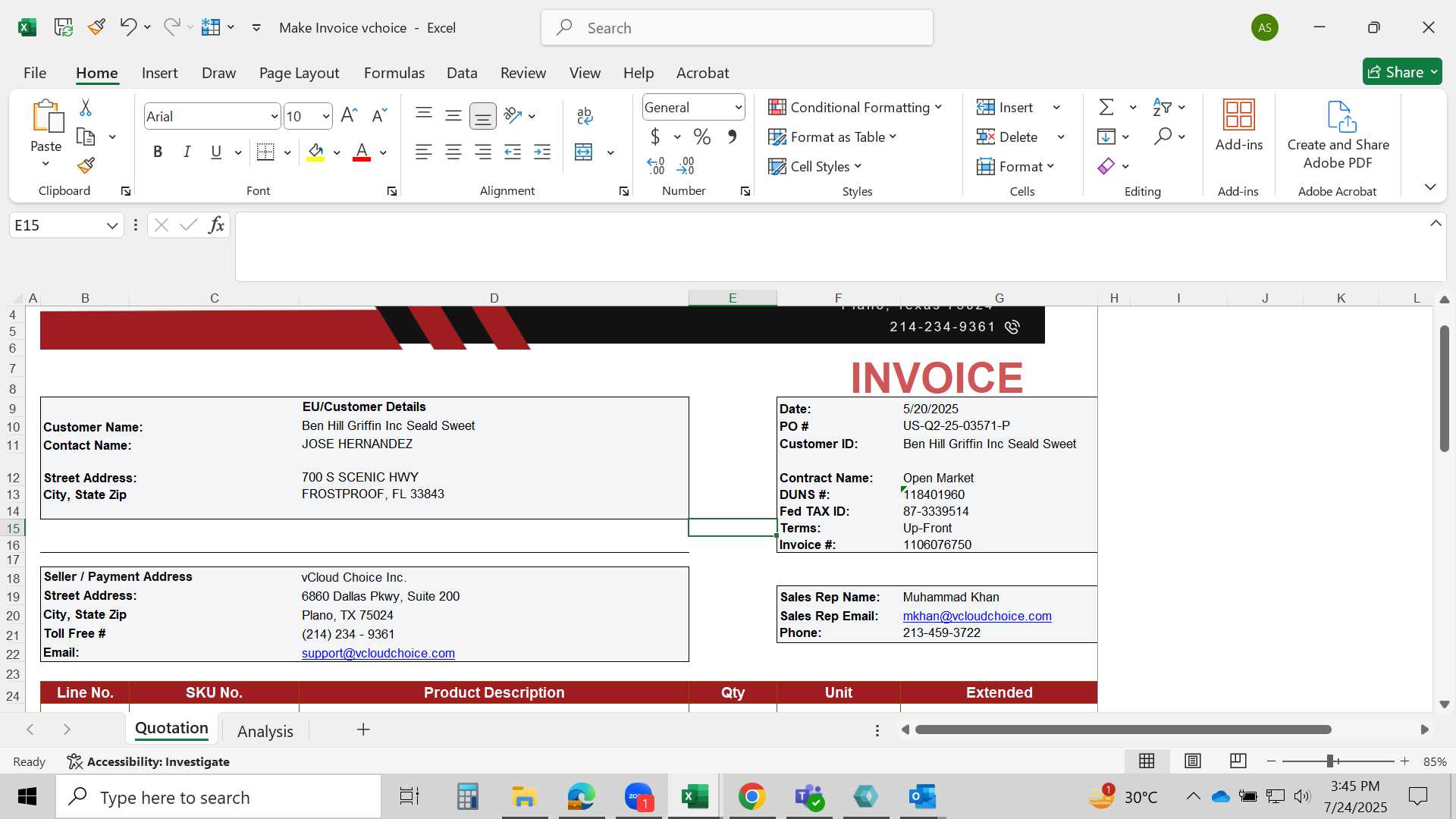1456x819 pixels.
Task: Select the Format Painter brush
Action: 86,165
